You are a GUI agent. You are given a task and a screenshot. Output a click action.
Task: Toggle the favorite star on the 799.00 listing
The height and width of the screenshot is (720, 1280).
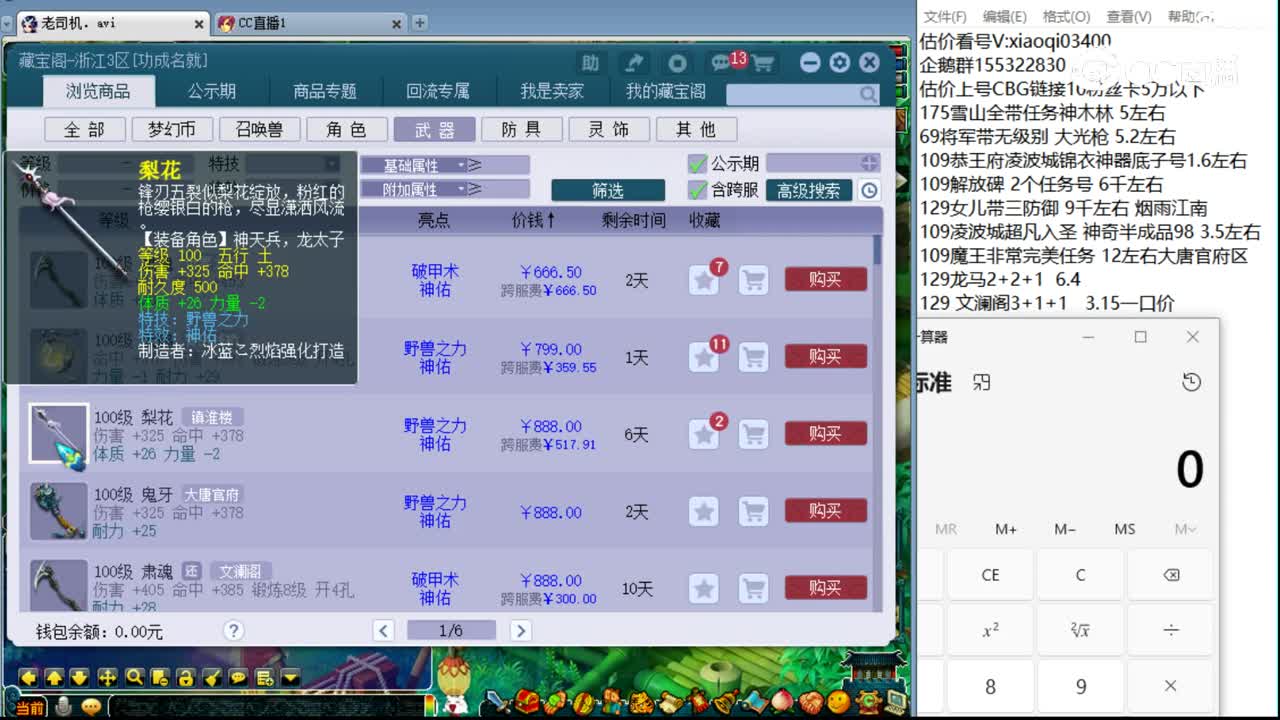click(x=704, y=356)
